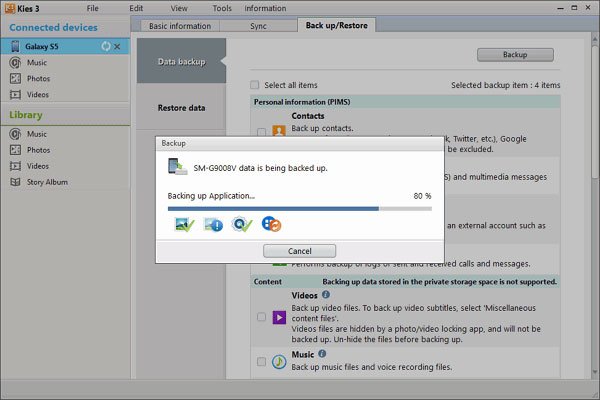The width and height of the screenshot is (600, 400).
Task: Click the Connected devices heading
Action: point(53,28)
